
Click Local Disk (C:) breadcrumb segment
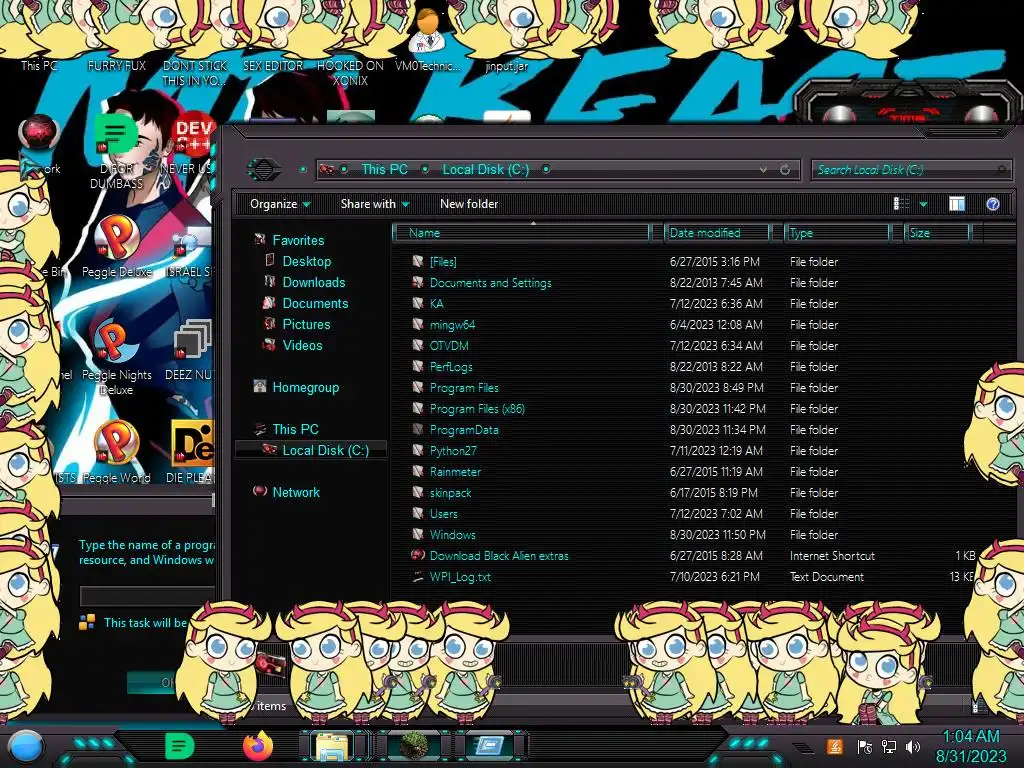486,170
